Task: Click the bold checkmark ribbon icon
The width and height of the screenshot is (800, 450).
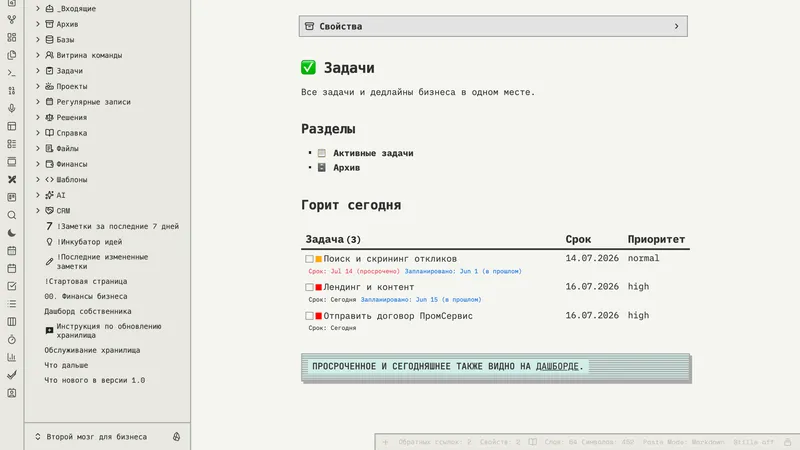Action: [12, 375]
